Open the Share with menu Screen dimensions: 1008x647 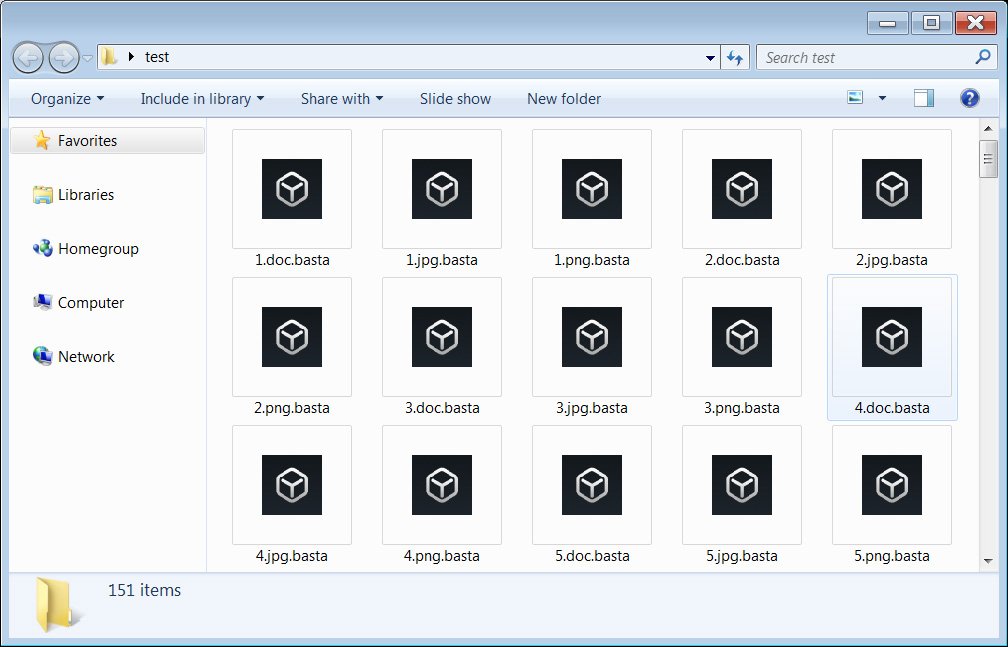tap(342, 98)
